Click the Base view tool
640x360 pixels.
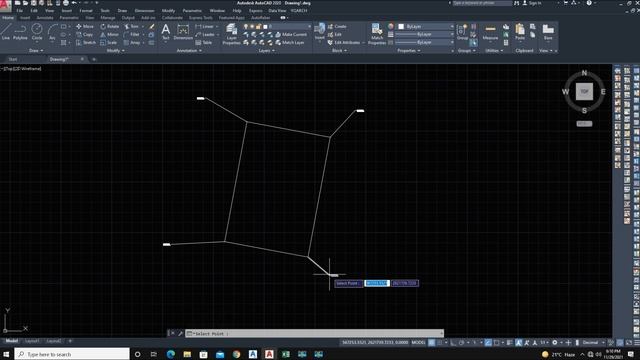(548, 32)
